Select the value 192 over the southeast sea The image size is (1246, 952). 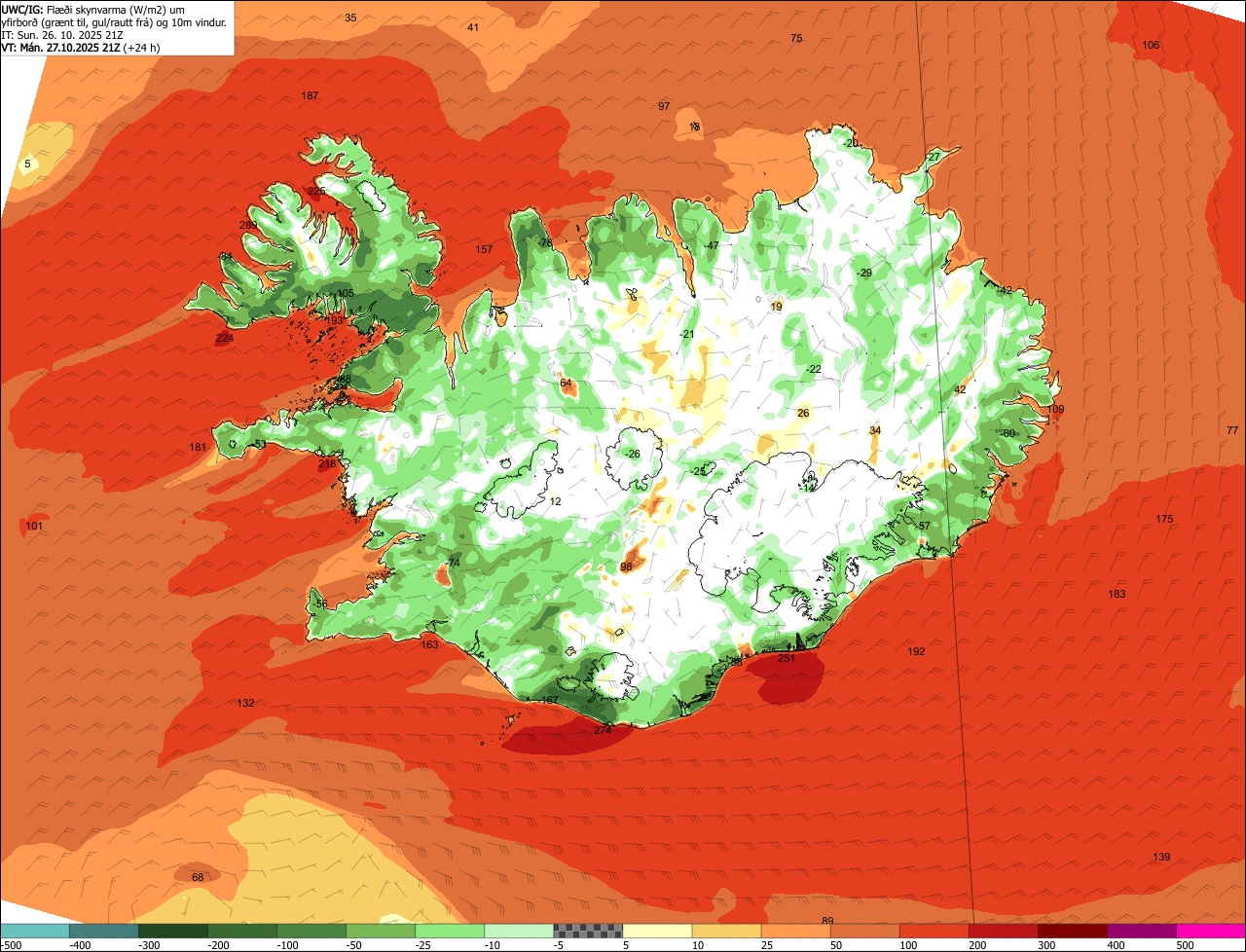(916, 651)
